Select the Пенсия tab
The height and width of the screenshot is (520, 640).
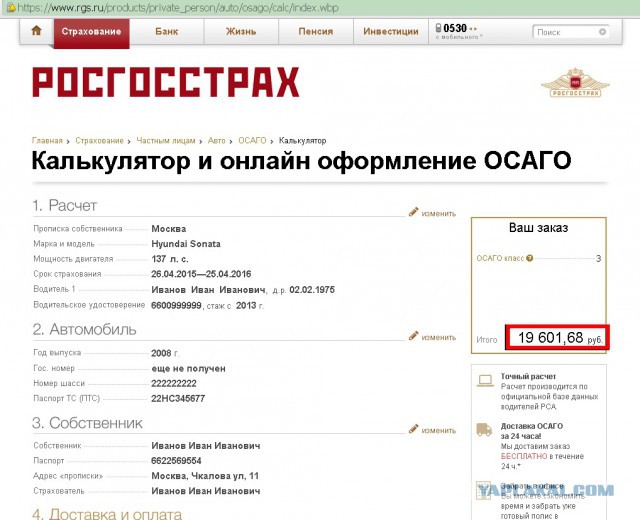tap(316, 31)
